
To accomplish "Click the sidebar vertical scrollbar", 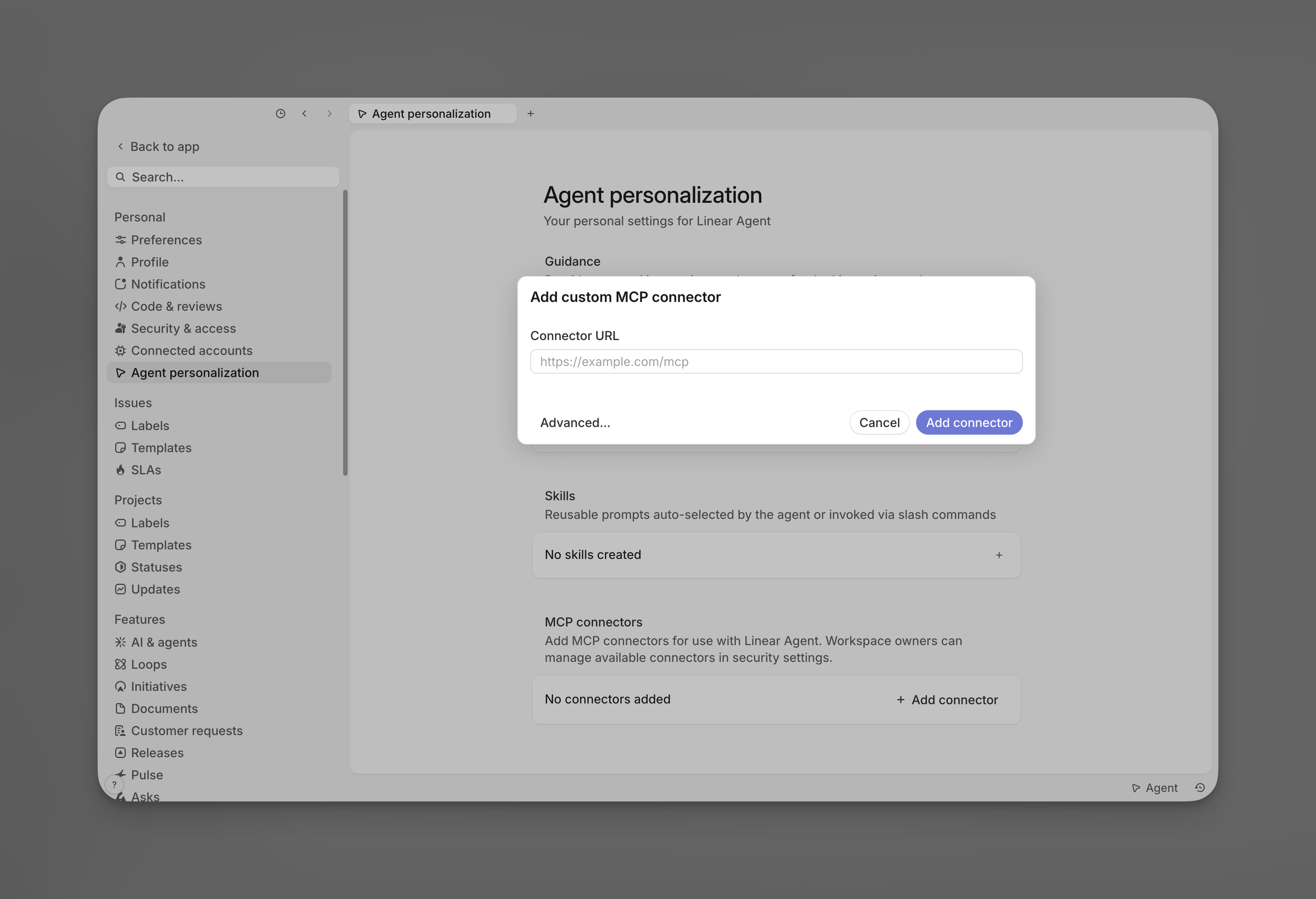I will coord(345,333).
